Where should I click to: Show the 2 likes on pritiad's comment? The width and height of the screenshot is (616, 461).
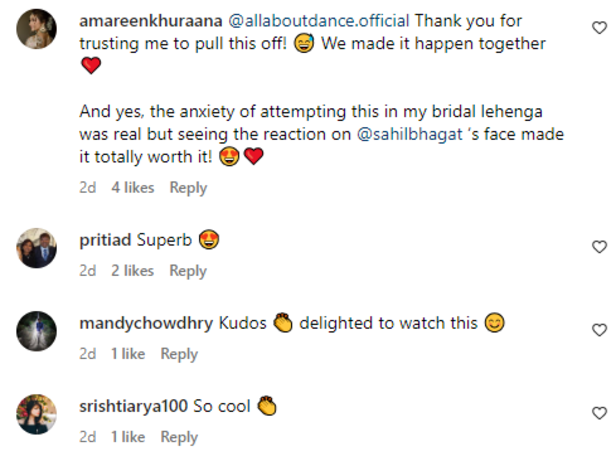[x=132, y=271]
